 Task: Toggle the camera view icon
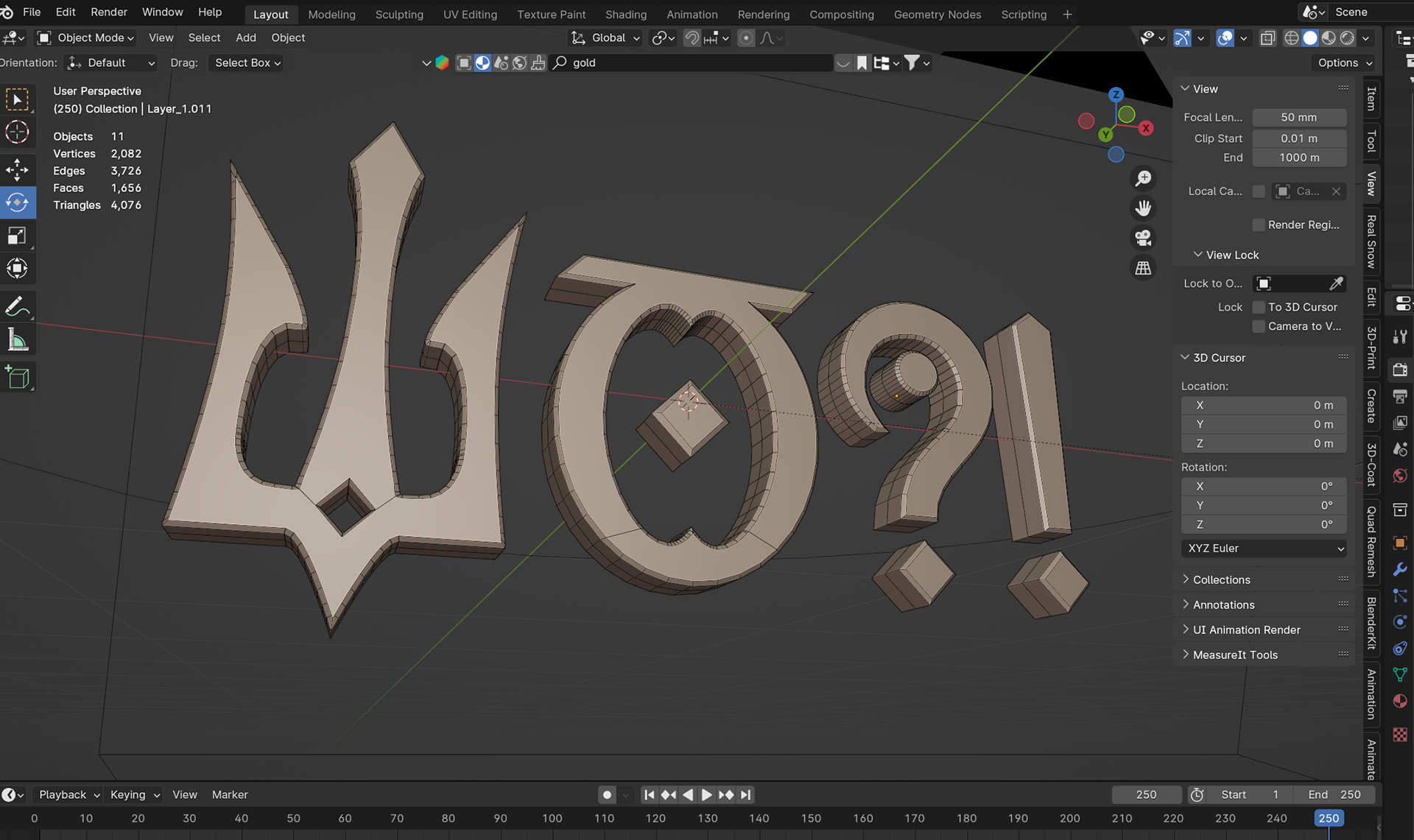pos(1143,238)
